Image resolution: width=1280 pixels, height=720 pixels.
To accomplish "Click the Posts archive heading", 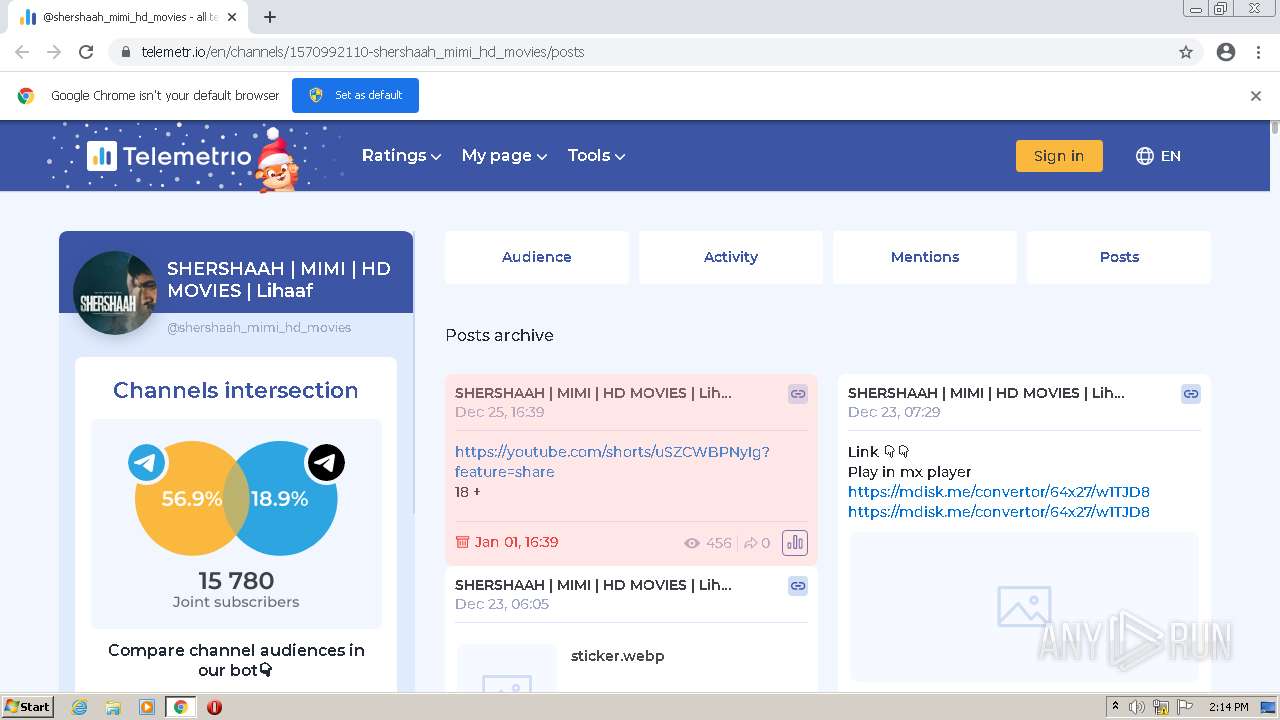I will coord(499,335).
